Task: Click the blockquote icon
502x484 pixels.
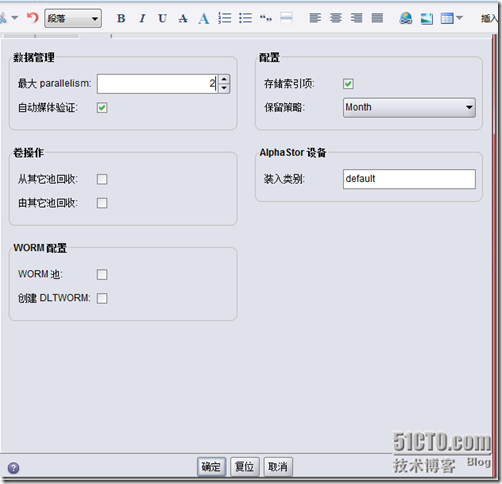Action: 266,18
